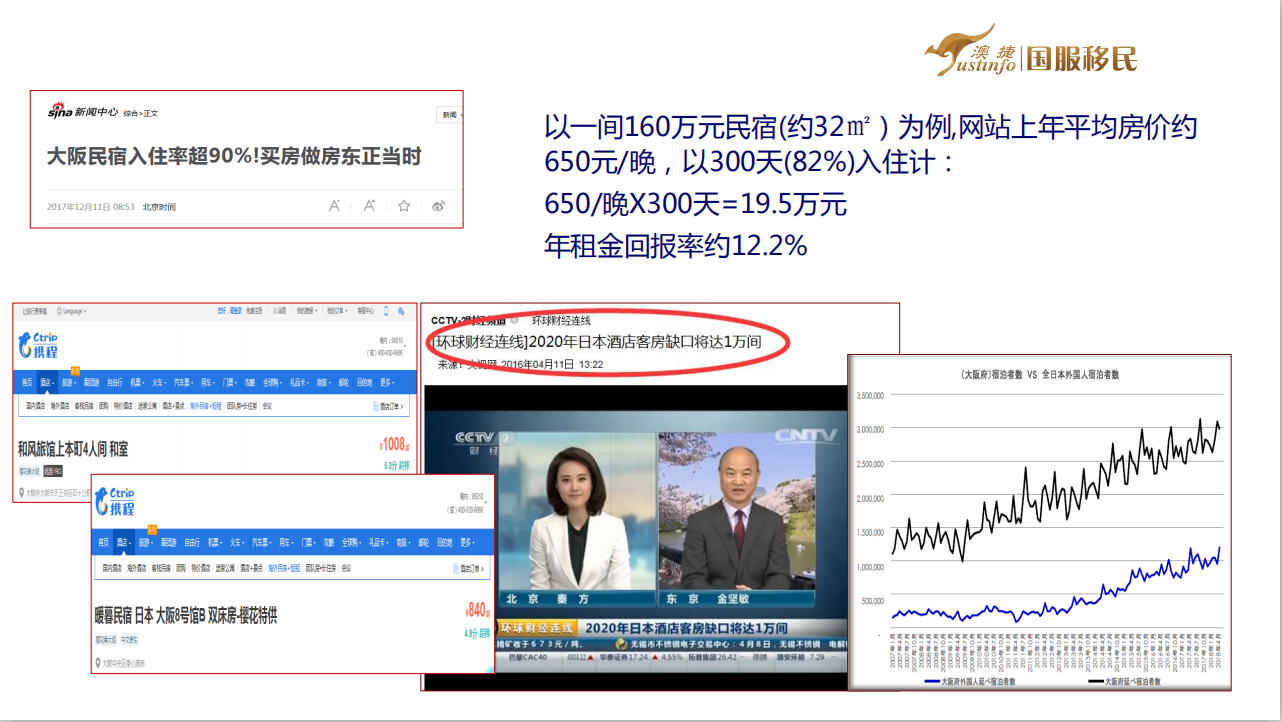1282x722 pixels.
Task: Increase font size on the Sina article
Action: point(369,206)
